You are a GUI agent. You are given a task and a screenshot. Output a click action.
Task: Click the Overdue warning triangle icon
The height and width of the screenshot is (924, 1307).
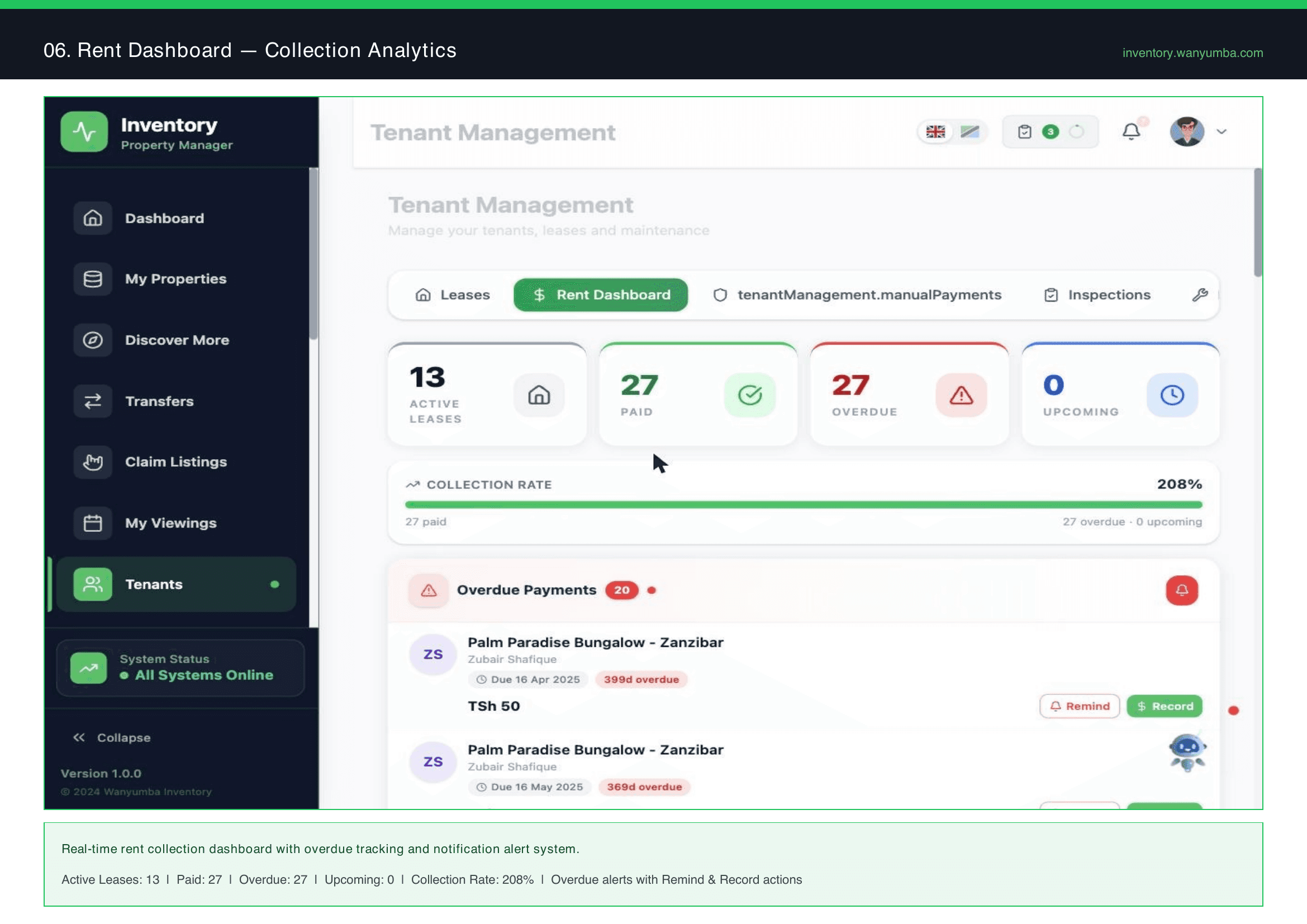coord(962,395)
